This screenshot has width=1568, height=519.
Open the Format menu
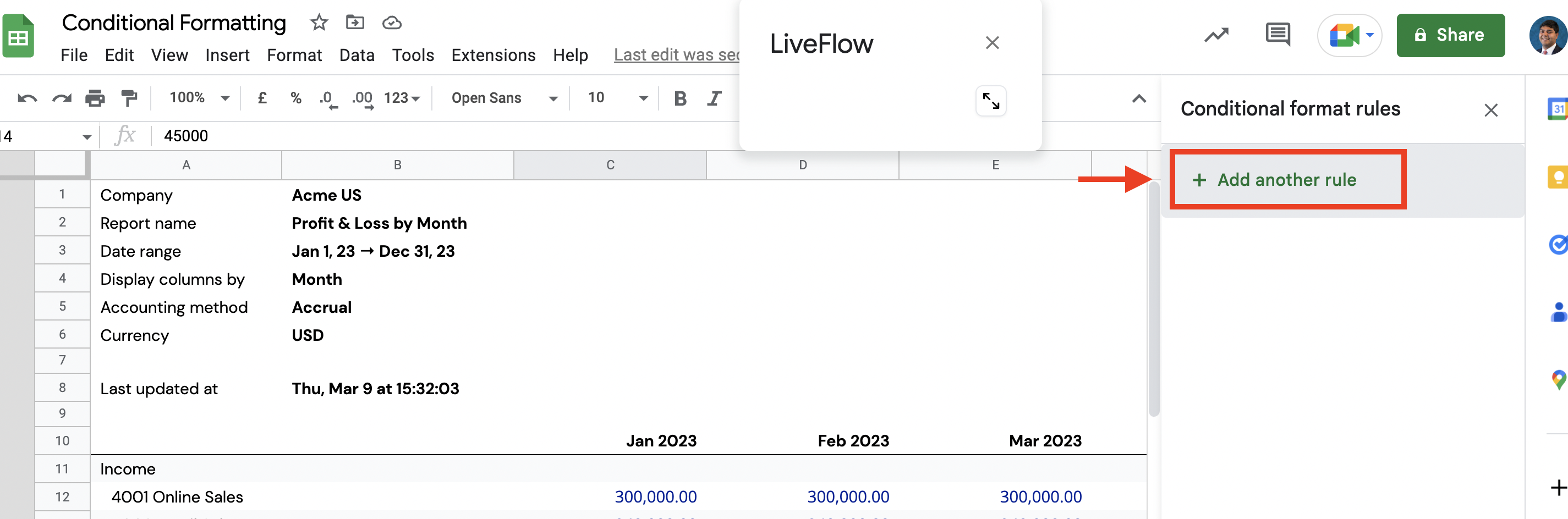point(294,56)
